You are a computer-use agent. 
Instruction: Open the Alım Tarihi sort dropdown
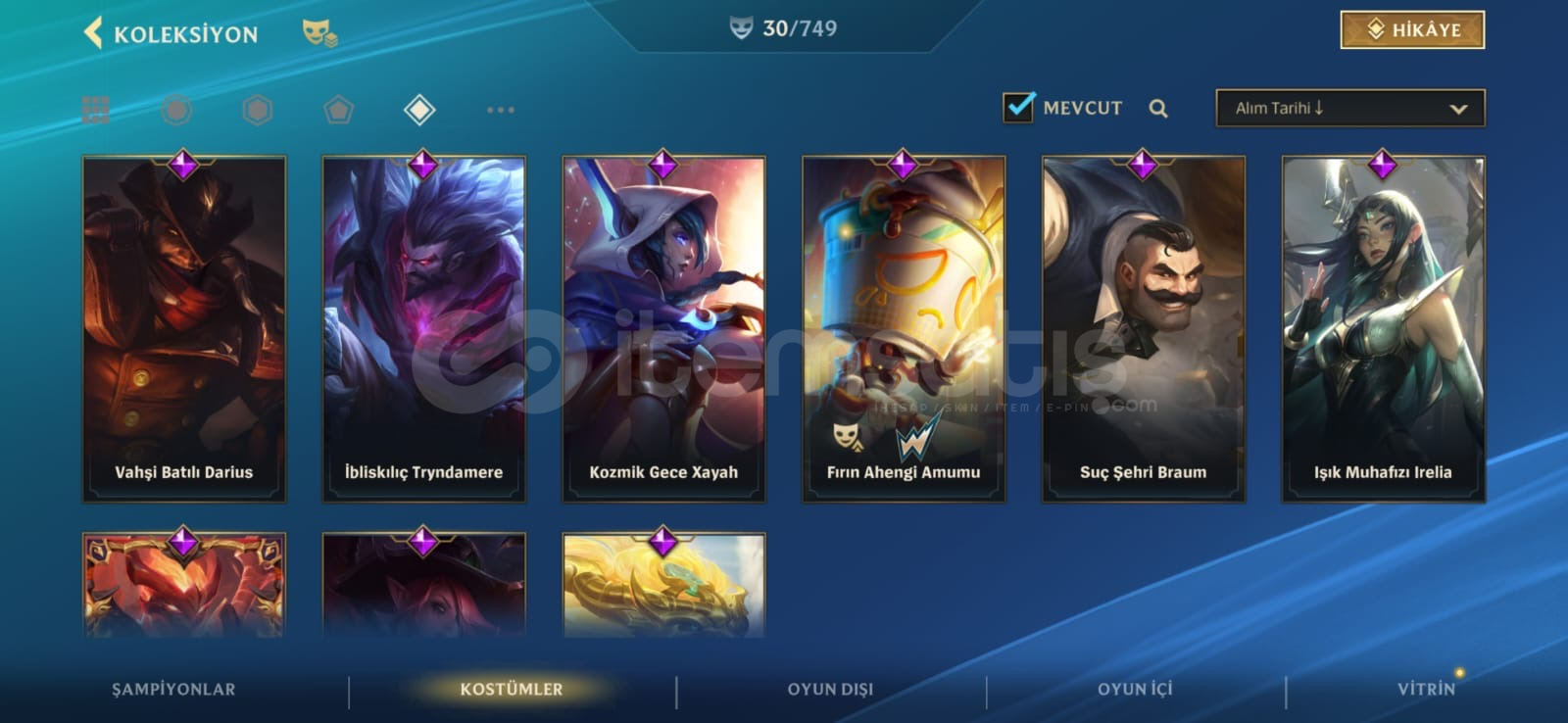pyautogui.click(x=1350, y=108)
